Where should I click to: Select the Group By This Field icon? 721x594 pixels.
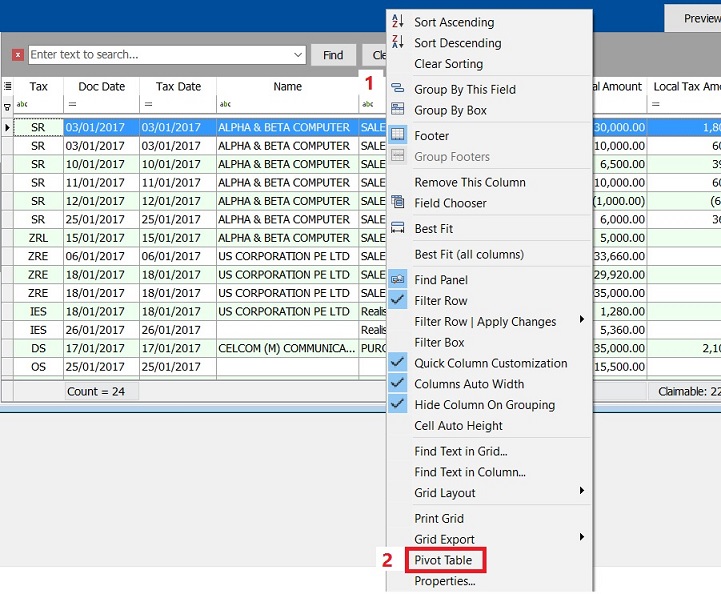(x=397, y=89)
